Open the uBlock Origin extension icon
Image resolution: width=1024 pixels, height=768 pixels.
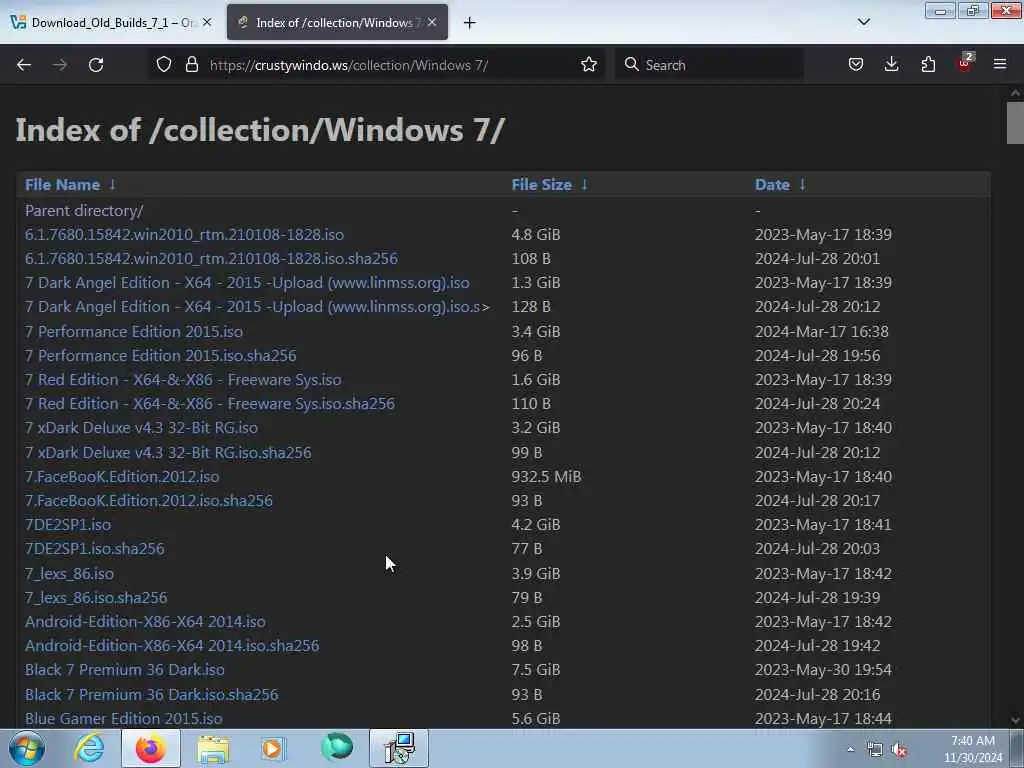pyautogui.click(x=965, y=63)
